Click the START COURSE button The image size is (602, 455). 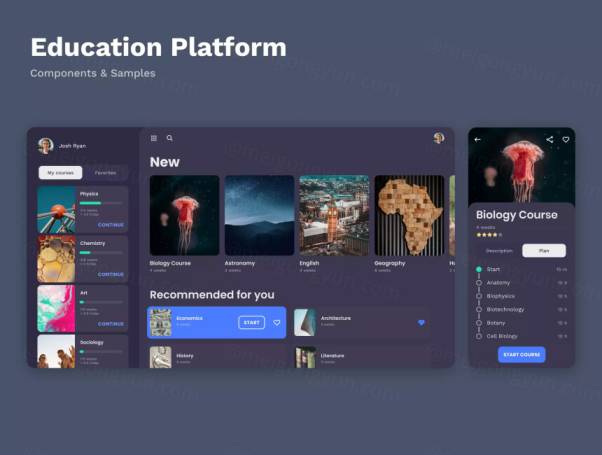[521, 355]
